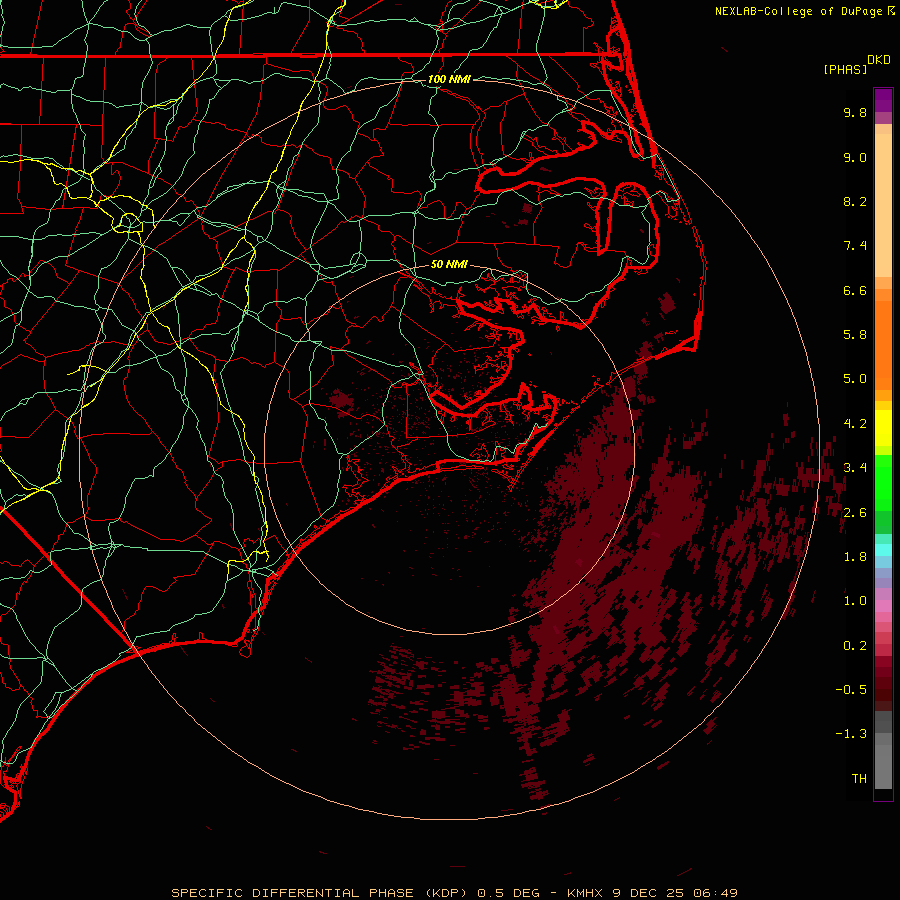Click the 5.8 value on the scale
Viewport: 900px width, 900px height.
point(855,335)
